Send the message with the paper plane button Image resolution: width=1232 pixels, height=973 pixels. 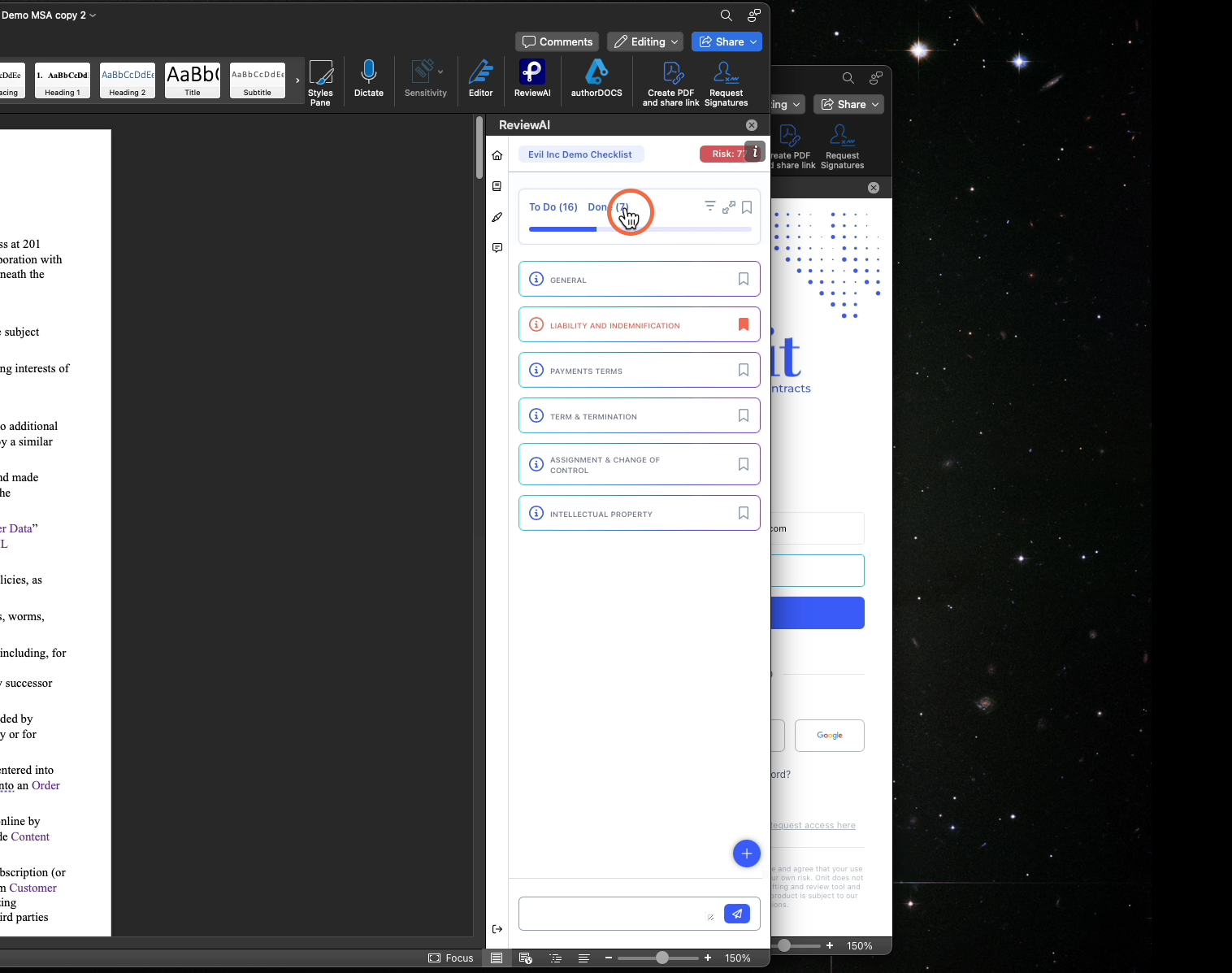point(737,914)
